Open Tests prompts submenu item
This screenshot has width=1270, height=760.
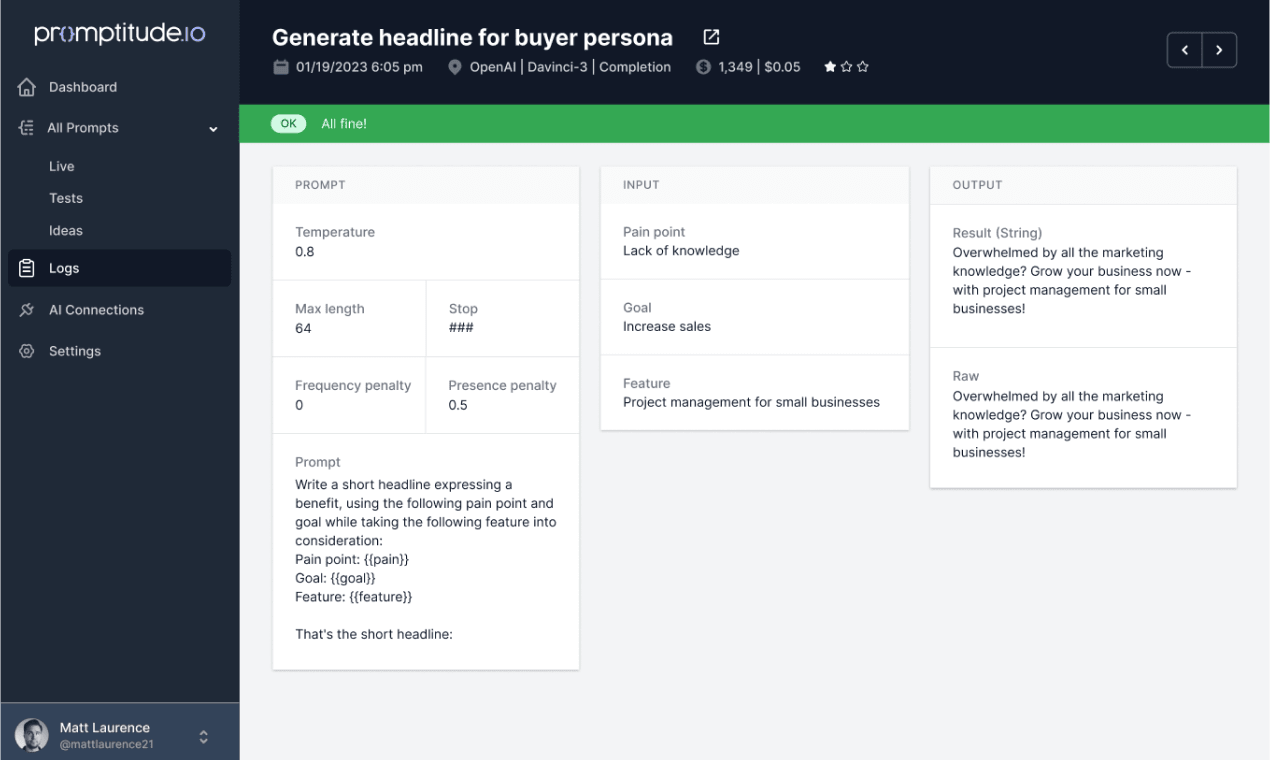[66, 198]
